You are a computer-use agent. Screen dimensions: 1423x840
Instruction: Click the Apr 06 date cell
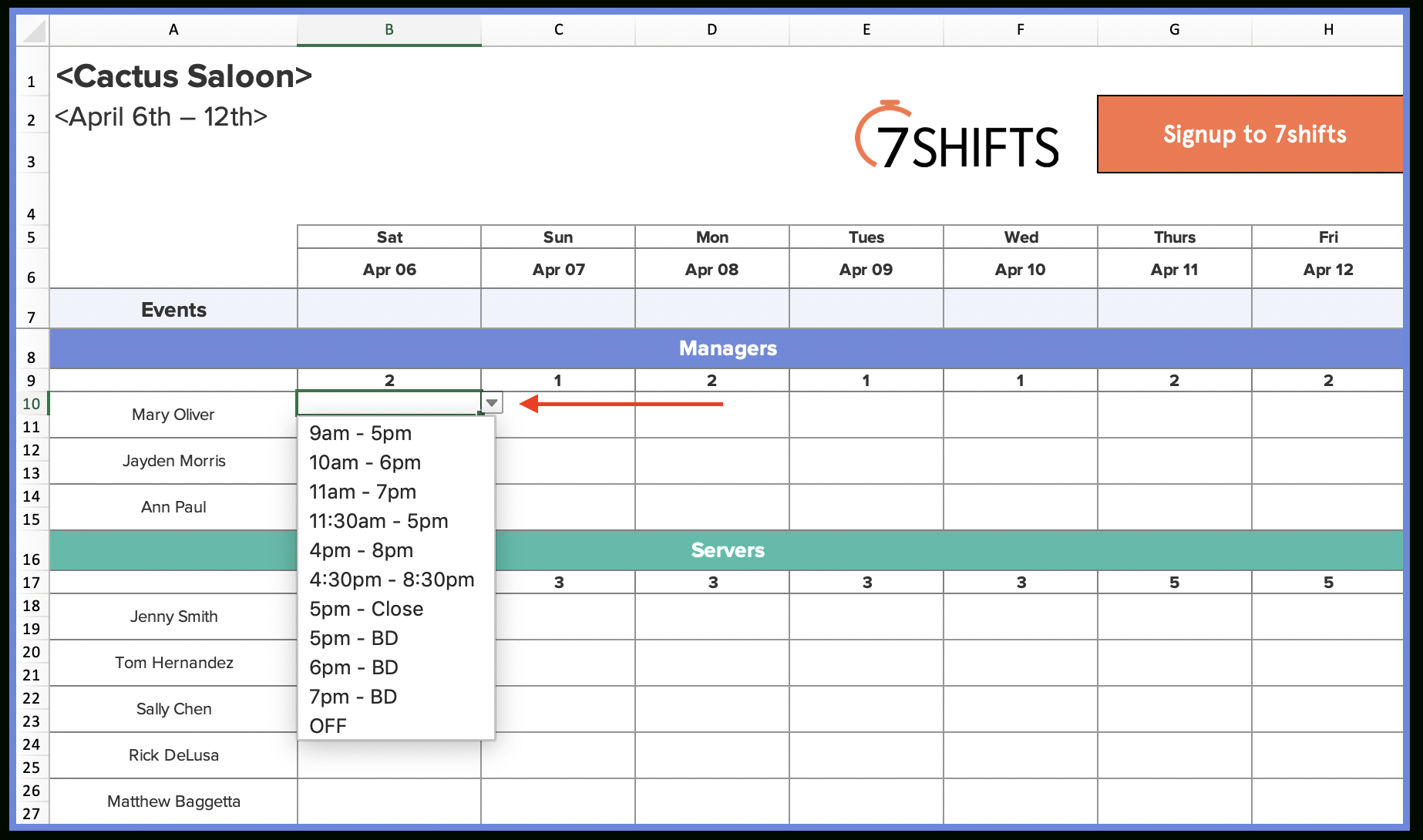(x=389, y=269)
